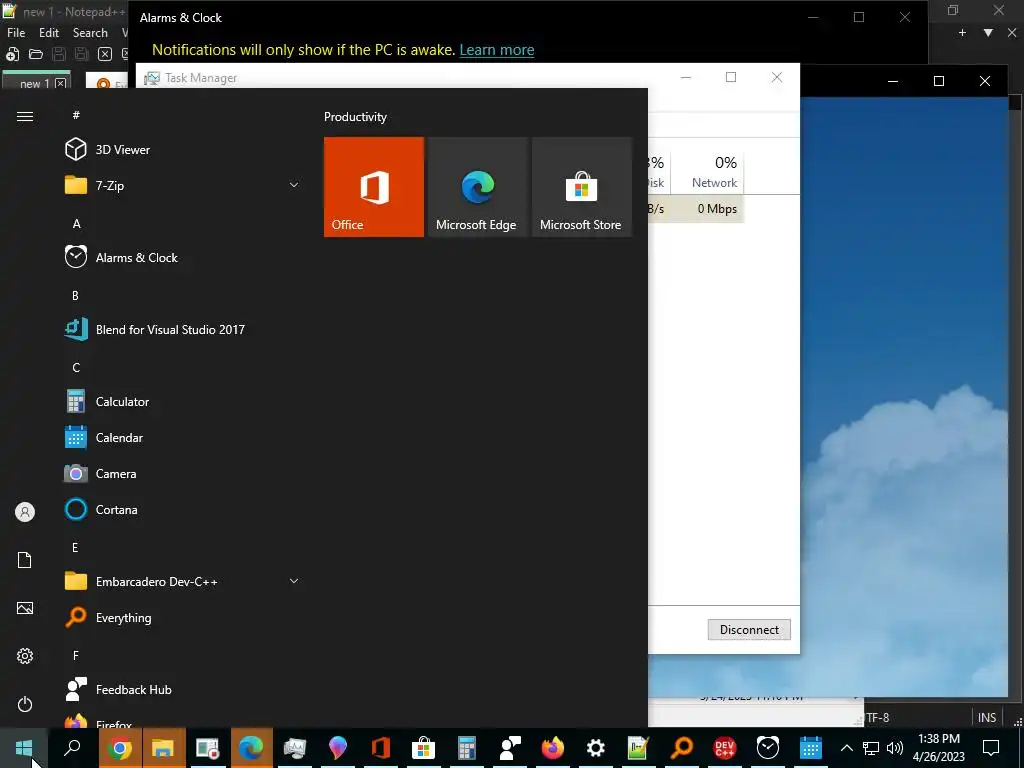The width and height of the screenshot is (1024, 768).
Task: Follow the Learn more link in Alarms & Clock
Action: pos(497,50)
